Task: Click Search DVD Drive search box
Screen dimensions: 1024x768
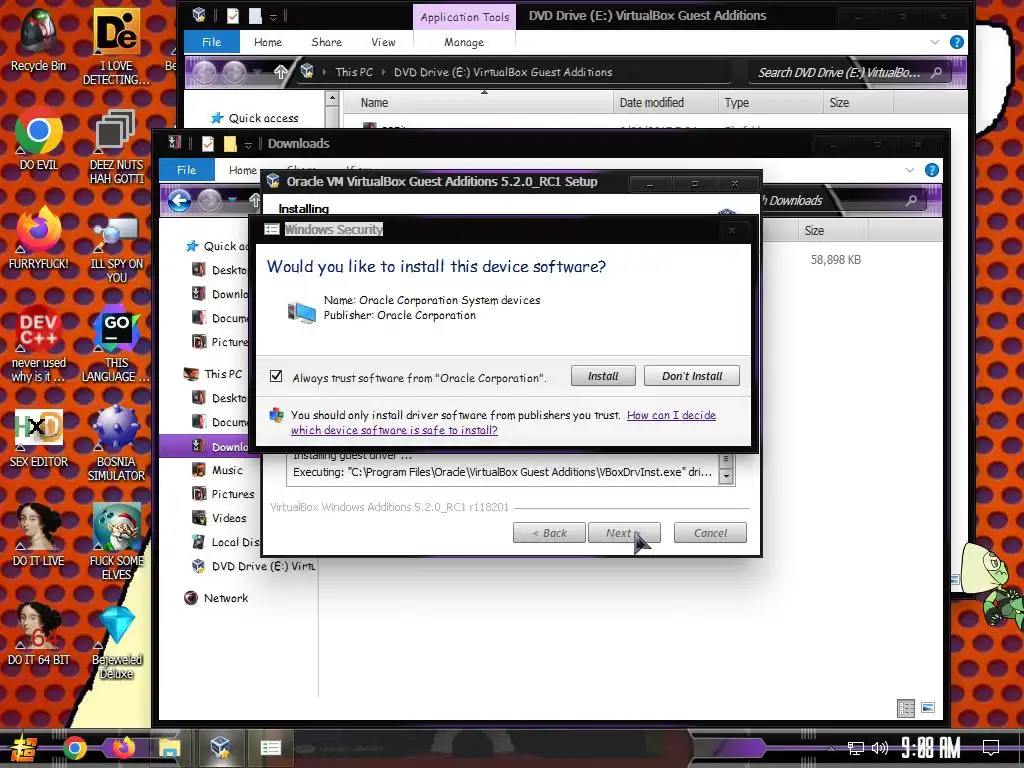Action: coord(851,72)
